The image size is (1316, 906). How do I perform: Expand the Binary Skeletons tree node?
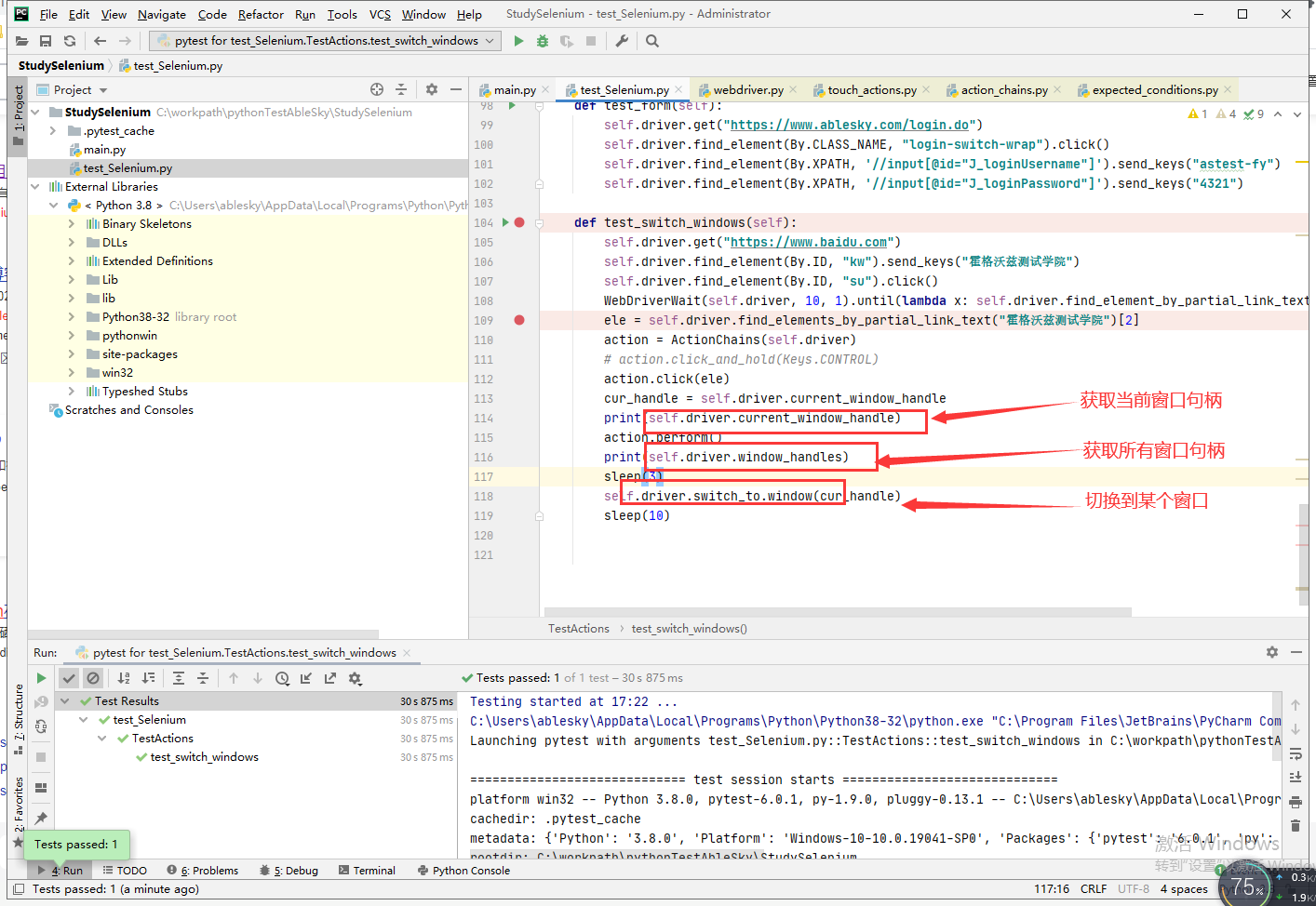pos(72,224)
